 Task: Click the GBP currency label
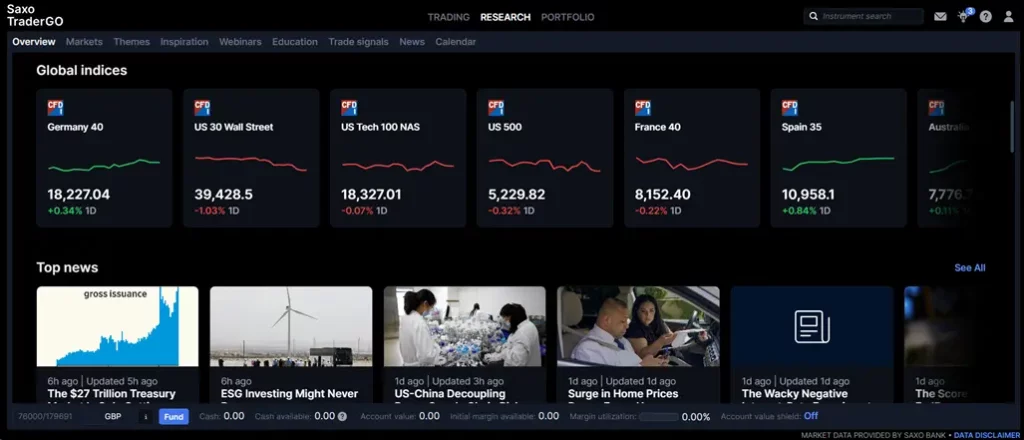tap(113, 416)
